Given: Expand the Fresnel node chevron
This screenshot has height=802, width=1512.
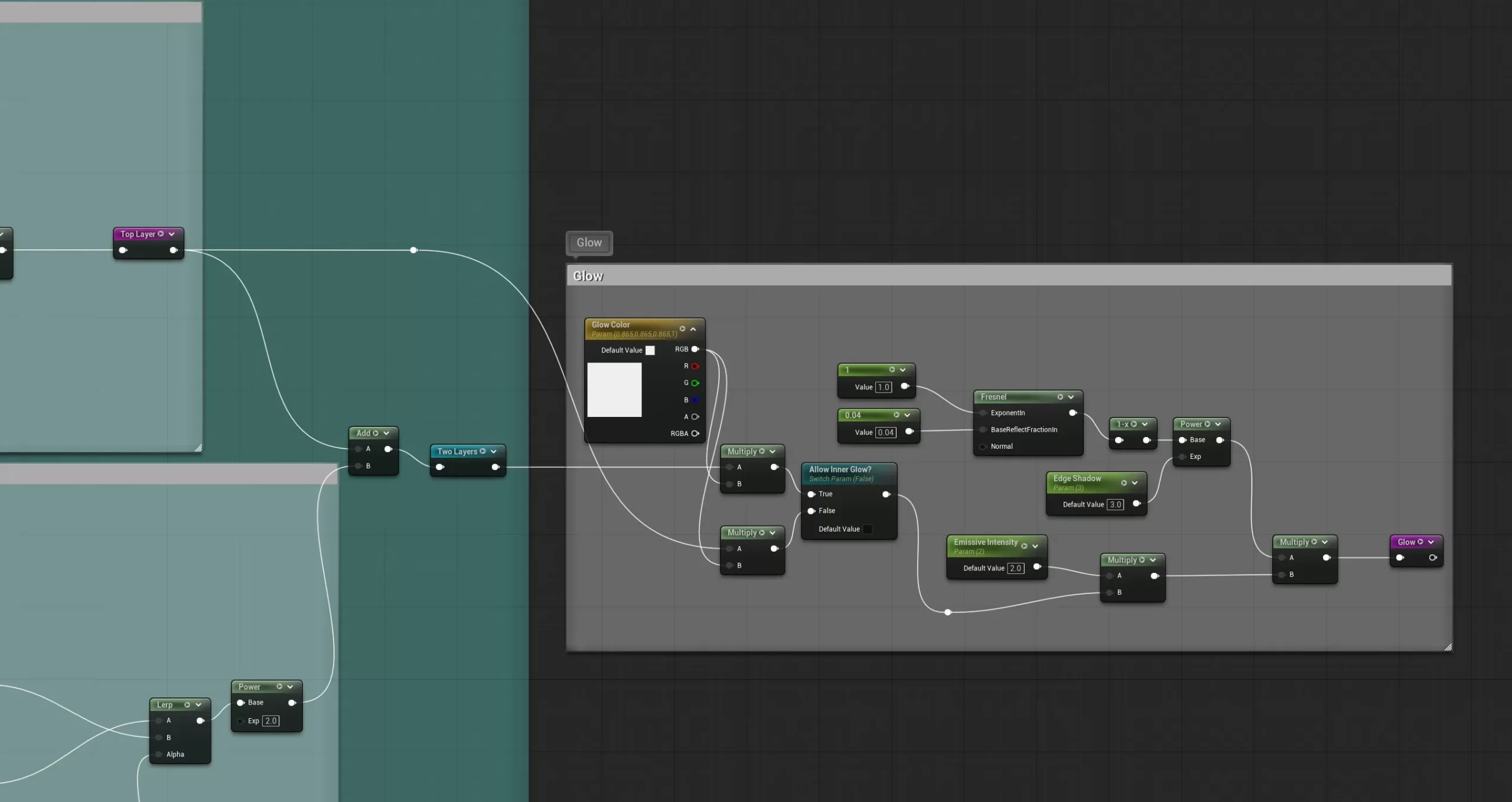Looking at the screenshot, I should [x=1071, y=397].
